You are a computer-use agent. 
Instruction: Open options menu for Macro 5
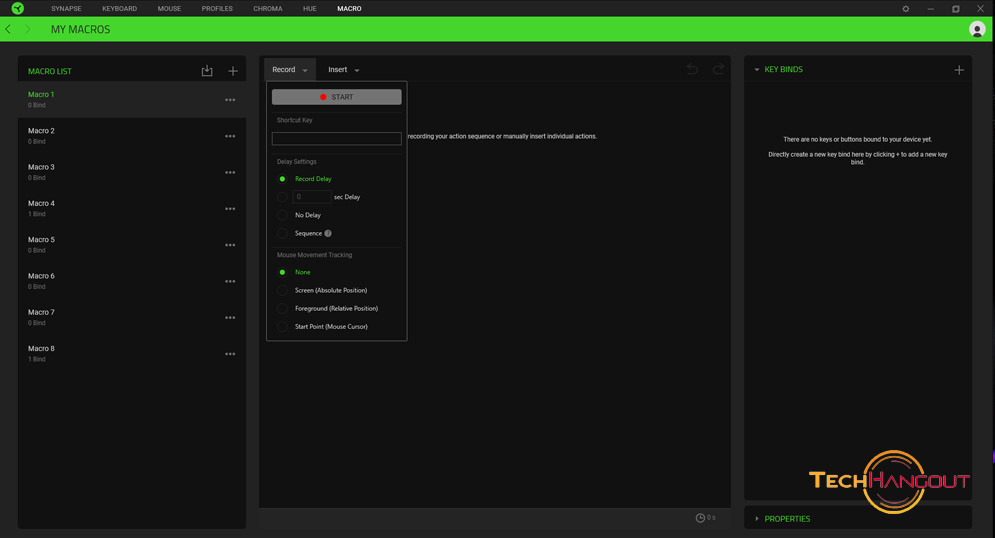coord(230,245)
